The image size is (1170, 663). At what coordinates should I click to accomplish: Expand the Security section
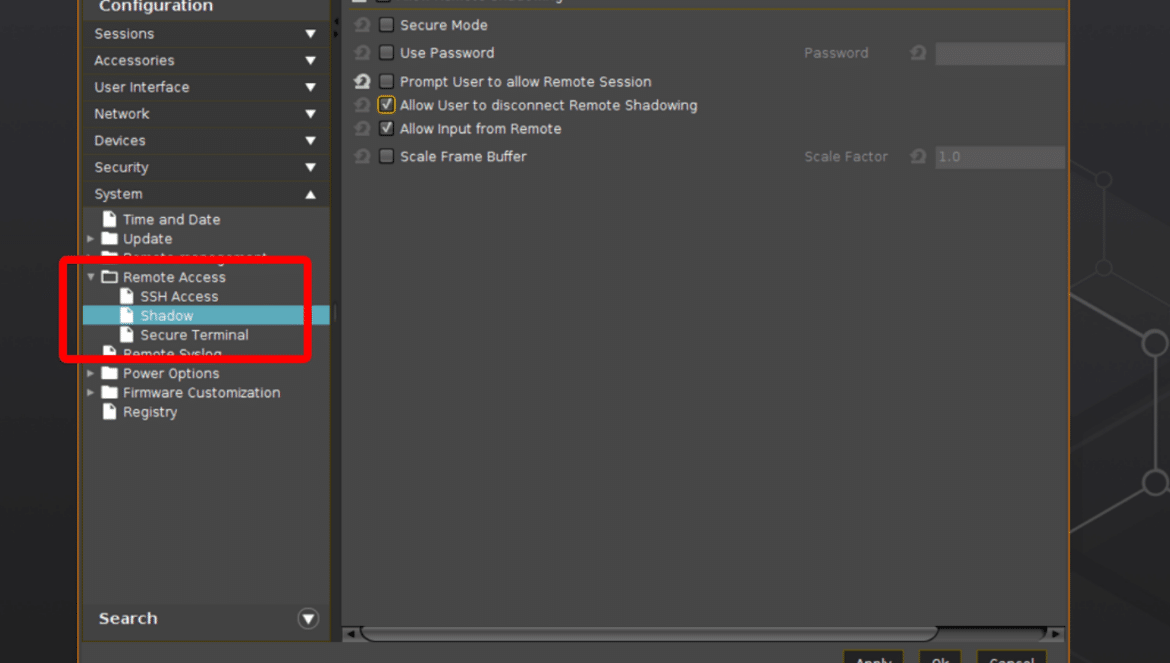click(x=310, y=168)
